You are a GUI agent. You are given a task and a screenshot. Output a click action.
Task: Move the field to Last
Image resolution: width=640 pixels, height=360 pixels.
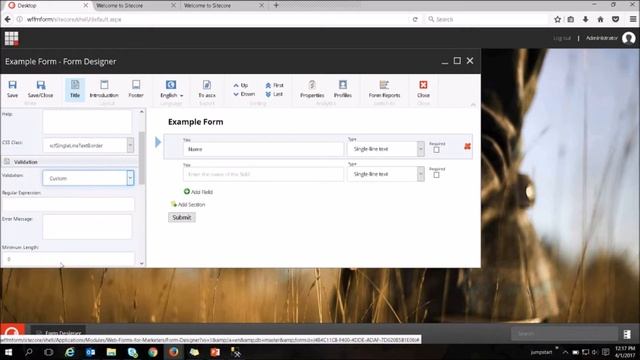274,94
